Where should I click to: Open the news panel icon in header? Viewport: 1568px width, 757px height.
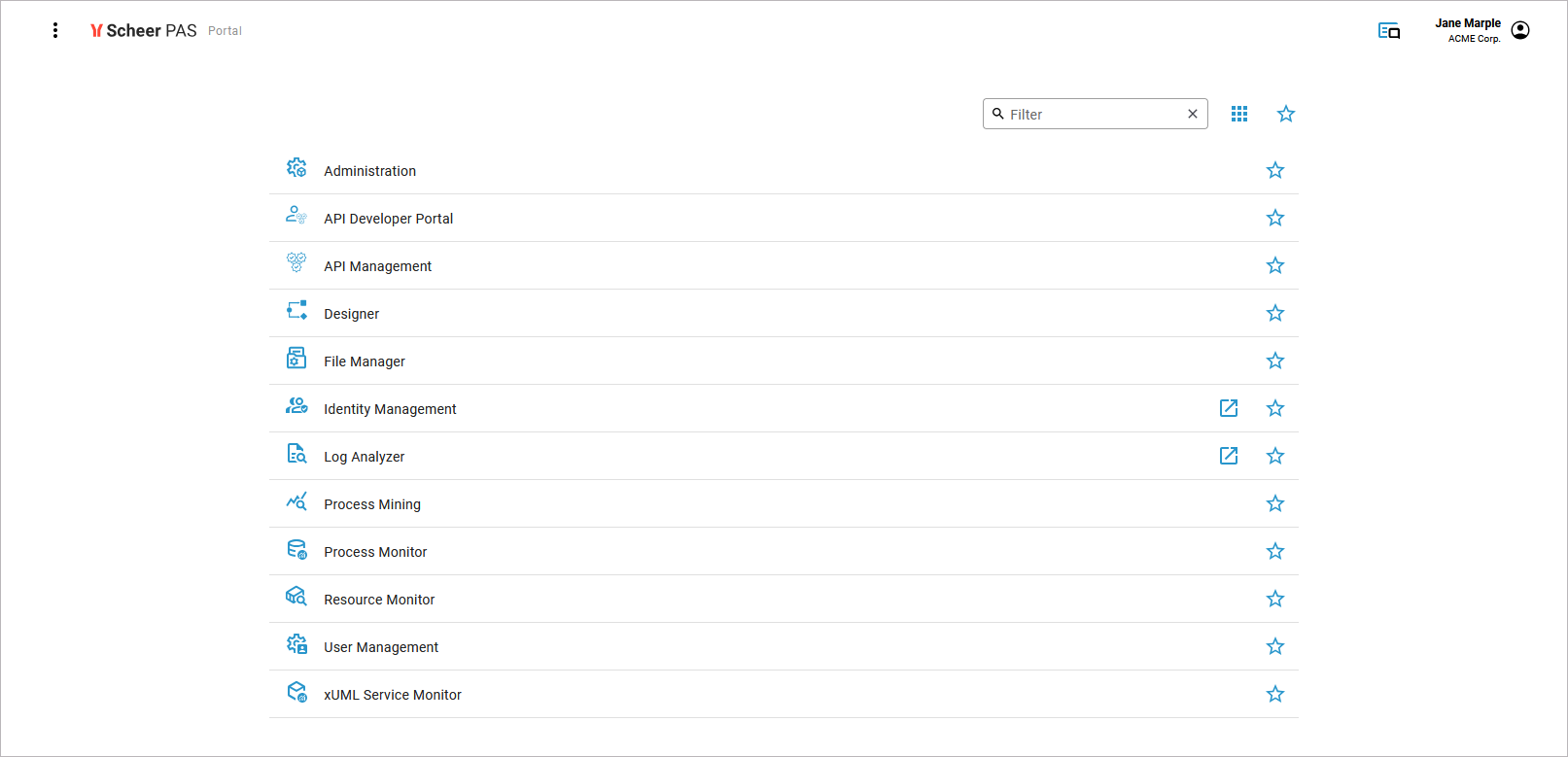click(x=1389, y=31)
